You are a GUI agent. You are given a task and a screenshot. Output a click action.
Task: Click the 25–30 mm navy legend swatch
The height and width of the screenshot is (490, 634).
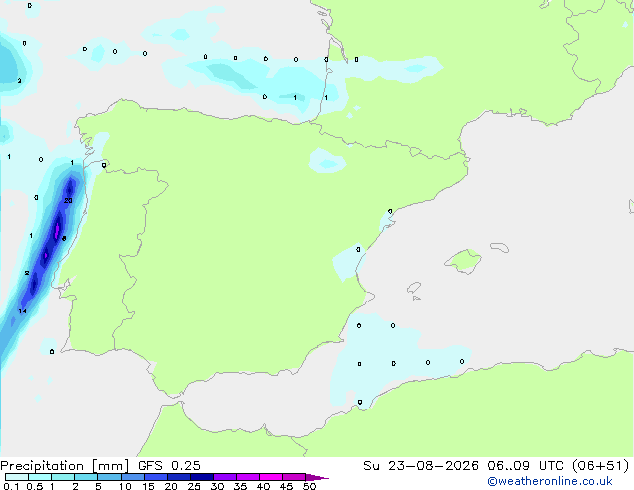coord(201,477)
